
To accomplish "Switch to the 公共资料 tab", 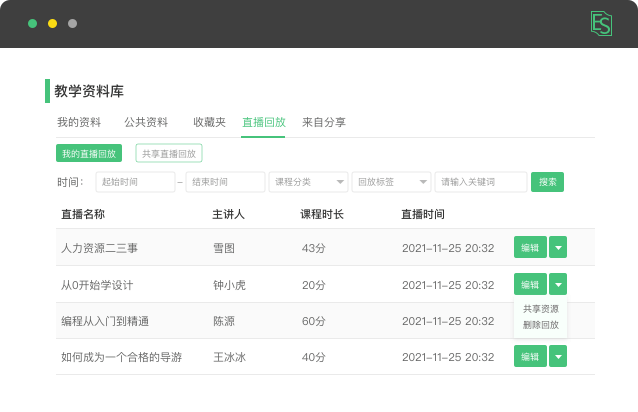I will pos(146,123).
